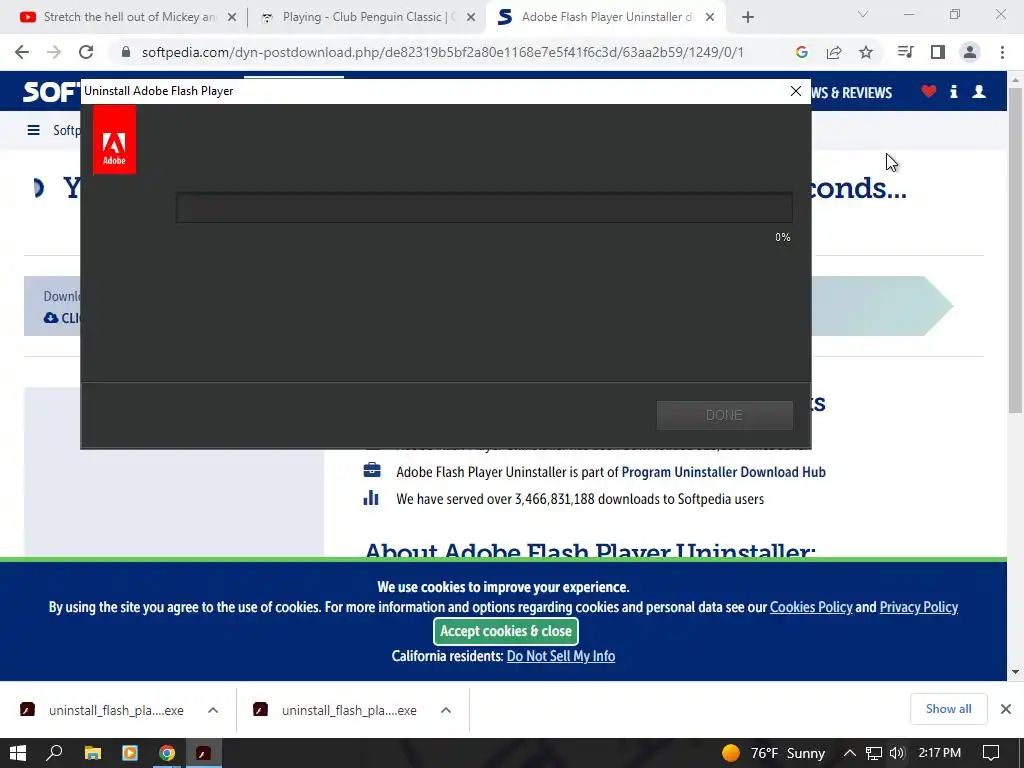1024x768 pixels.
Task: Open File Explorer from taskbar
Action: [x=93, y=753]
